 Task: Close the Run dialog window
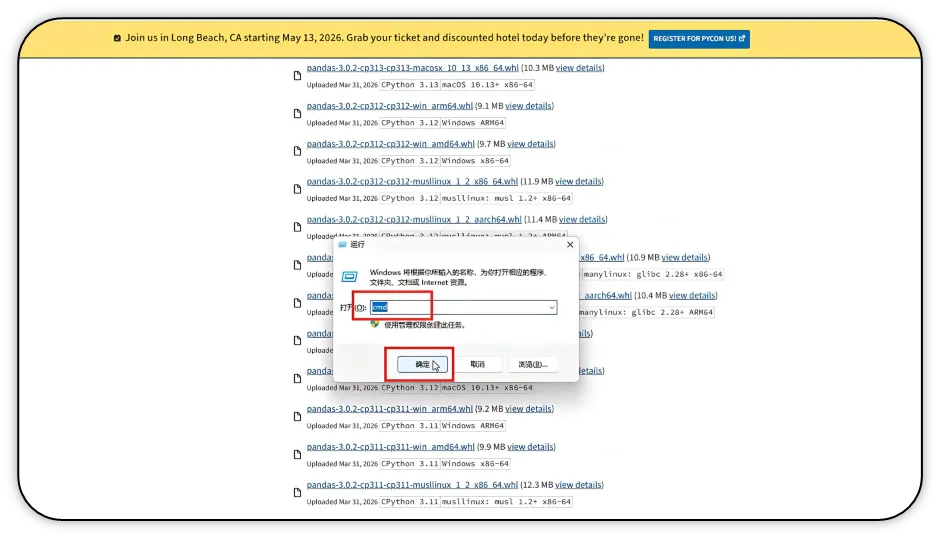570,245
